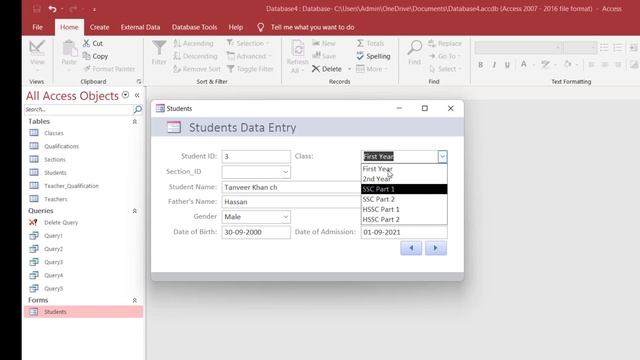Switch to the External Data tab
The width and height of the screenshot is (640, 360).
(x=140, y=27)
